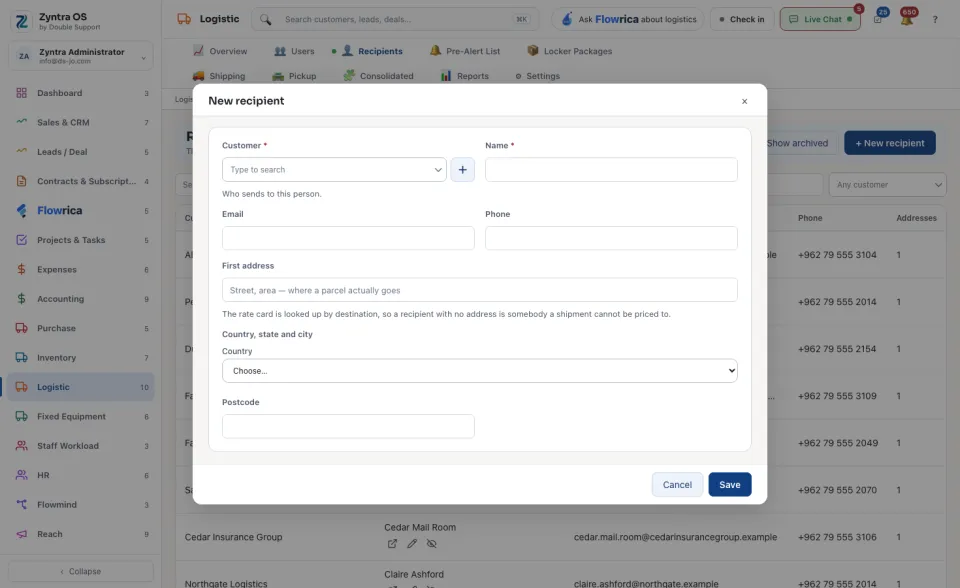The image size is (960, 588).
Task: Click the notifications bell icon
Action: [907, 19]
